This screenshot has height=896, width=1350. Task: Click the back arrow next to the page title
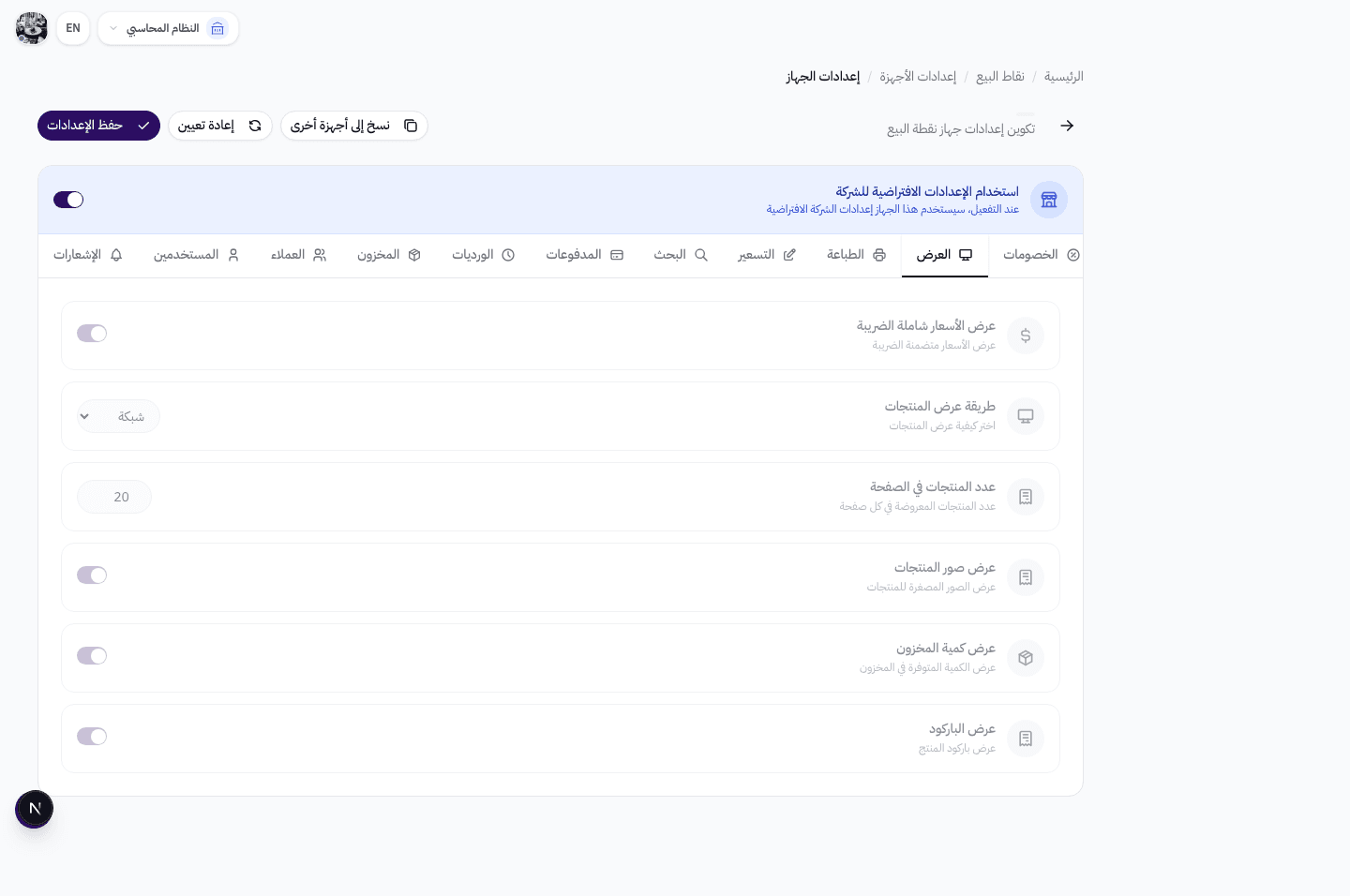(1067, 125)
